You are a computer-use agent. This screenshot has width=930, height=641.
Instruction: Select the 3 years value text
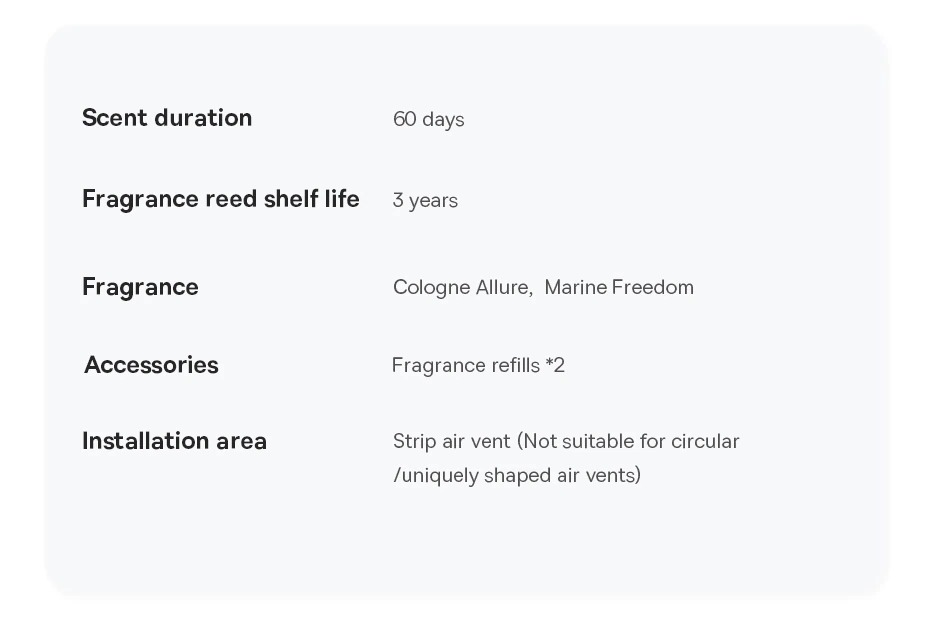tap(425, 200)
